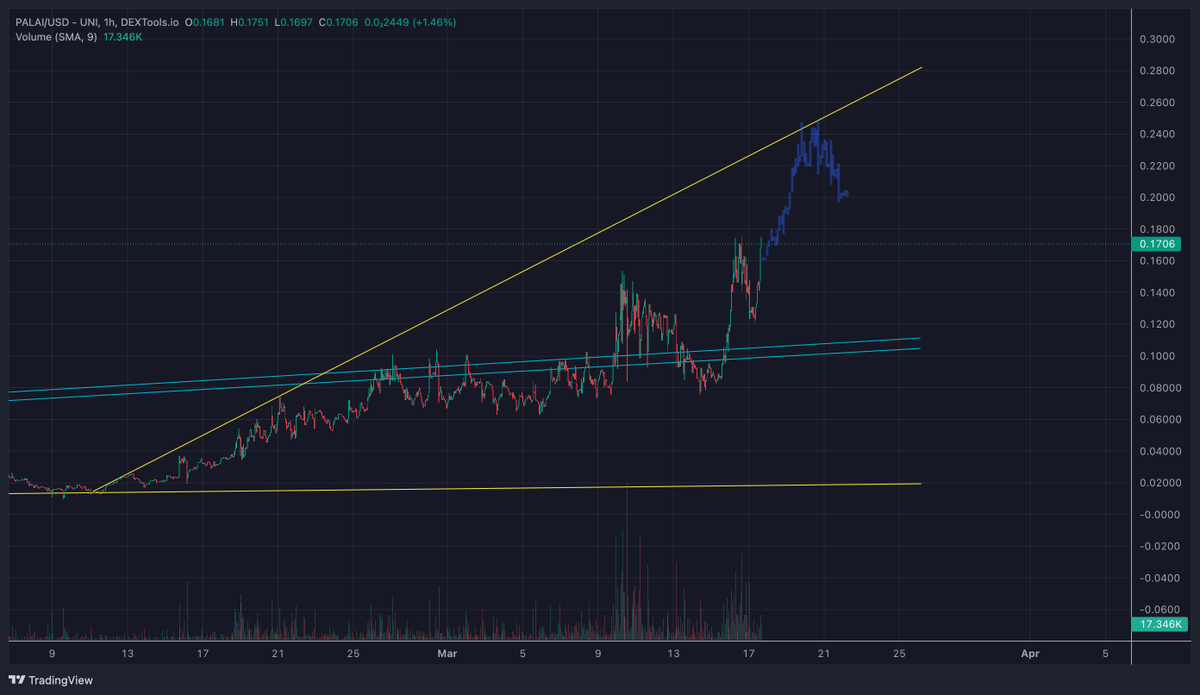Select the Apr label on the time axis
The image size is (1200, 695).
tap(1029, 653)
